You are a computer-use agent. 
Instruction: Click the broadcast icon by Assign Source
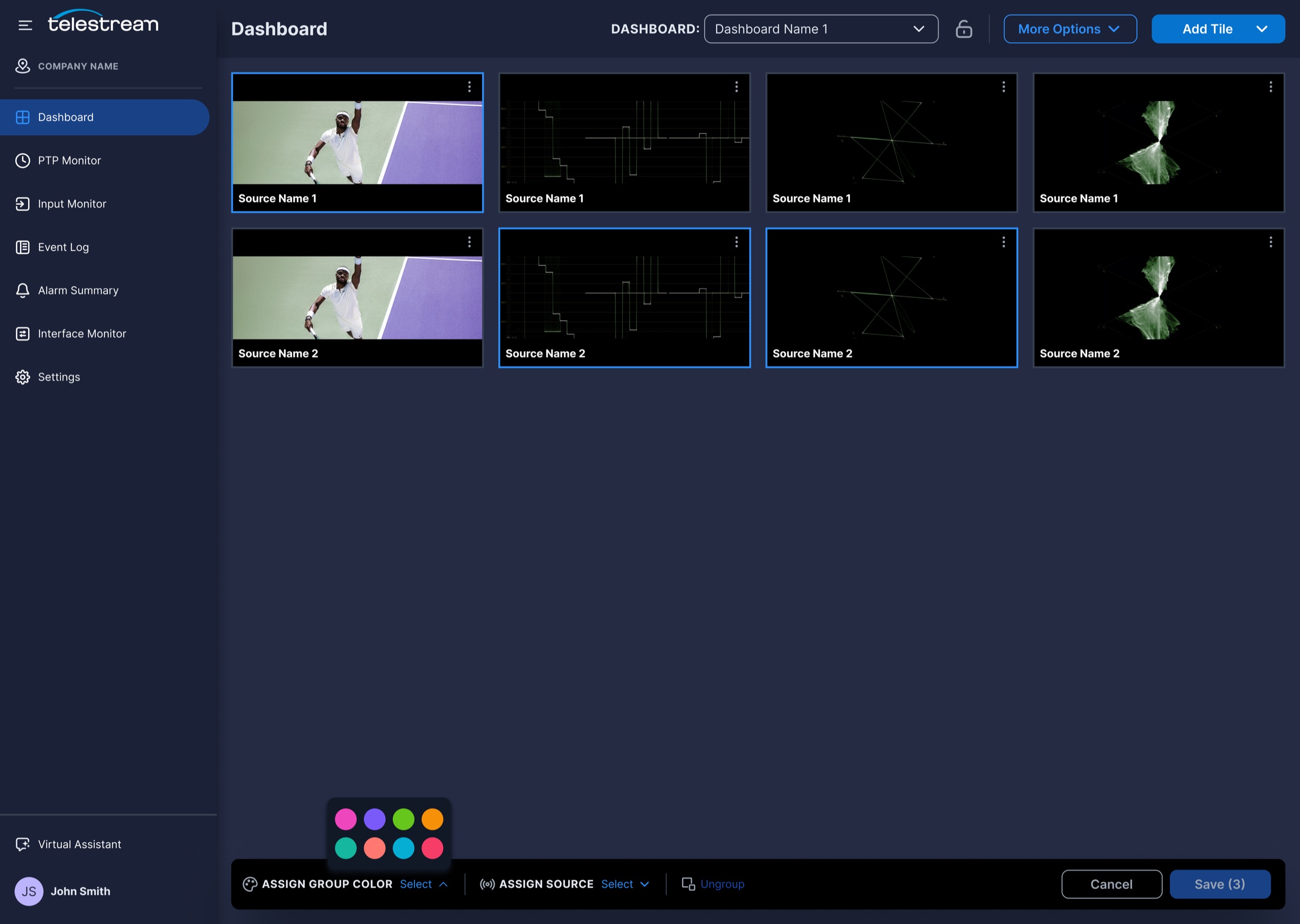(487, 883)
